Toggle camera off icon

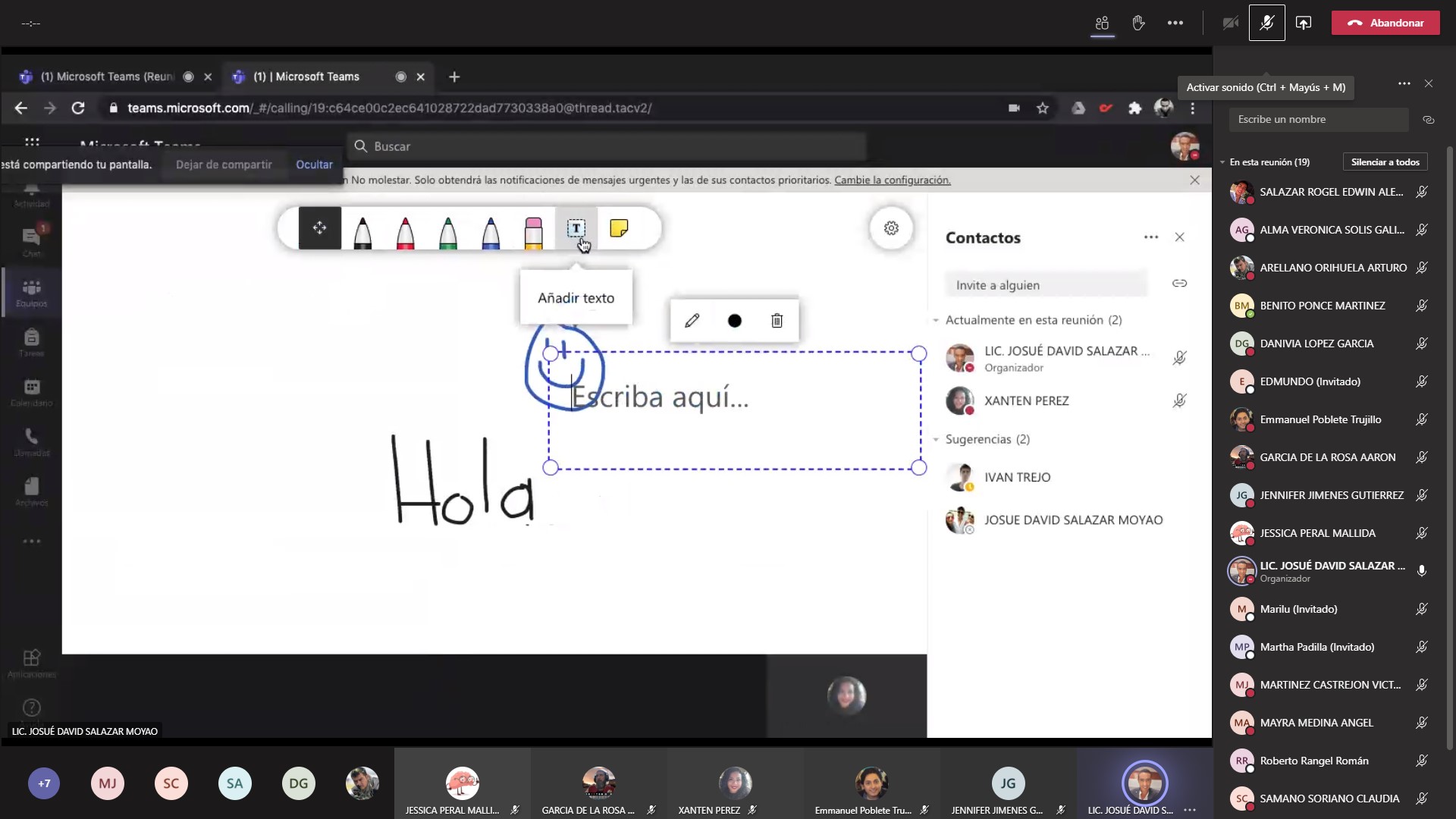[1230, 23]
